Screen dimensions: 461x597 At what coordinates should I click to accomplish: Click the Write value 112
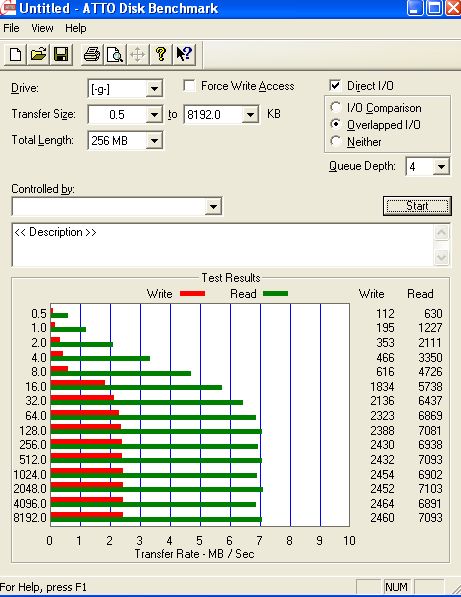pos(385,314)
